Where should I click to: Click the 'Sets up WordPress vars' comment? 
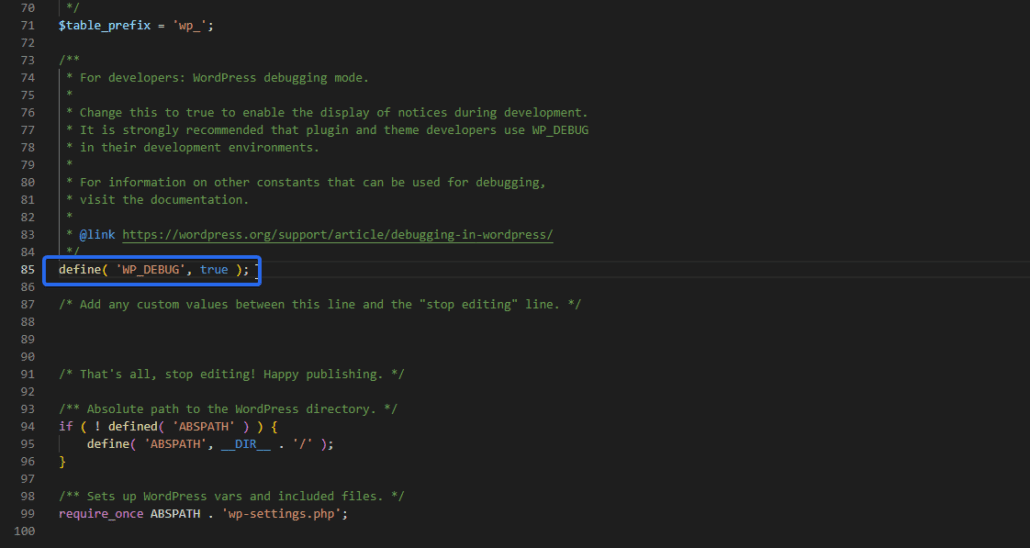231,496
